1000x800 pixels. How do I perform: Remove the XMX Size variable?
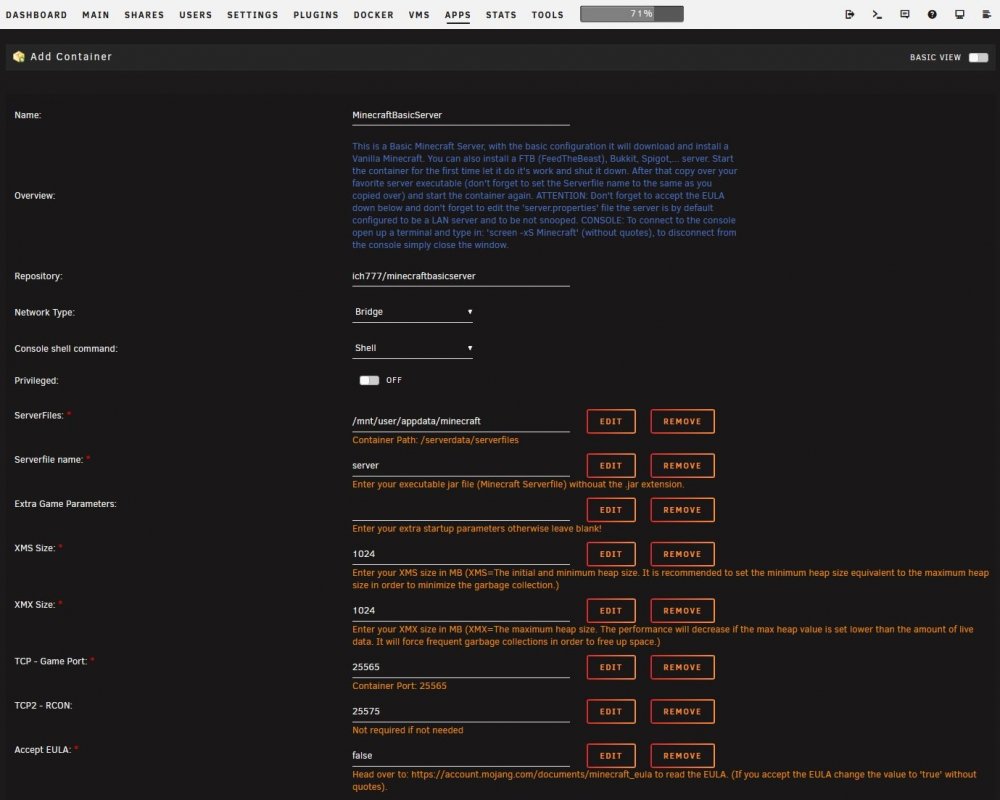pyautogui.click(x=682, y=611)
